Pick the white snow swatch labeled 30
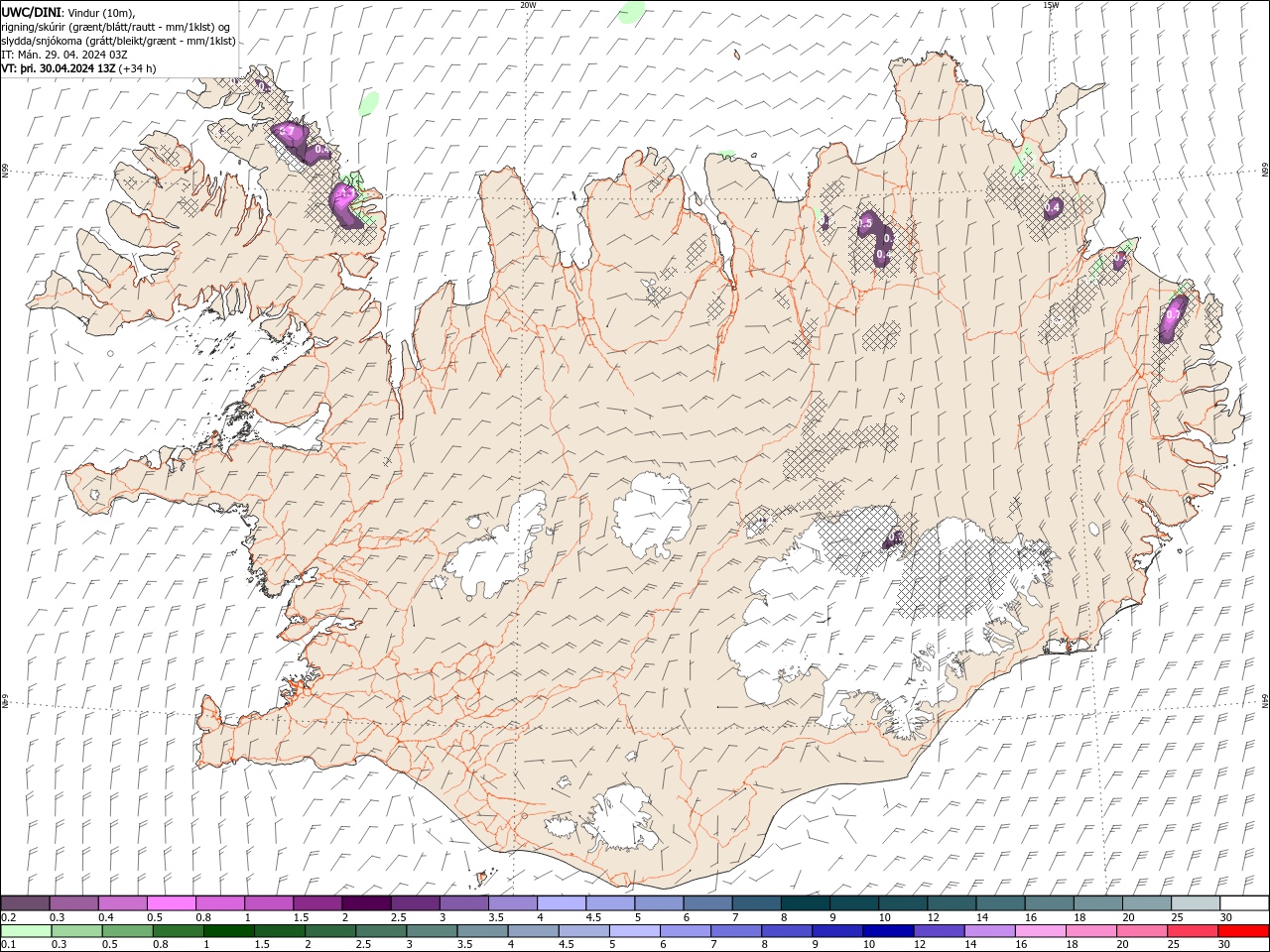 pos(1245,902)
